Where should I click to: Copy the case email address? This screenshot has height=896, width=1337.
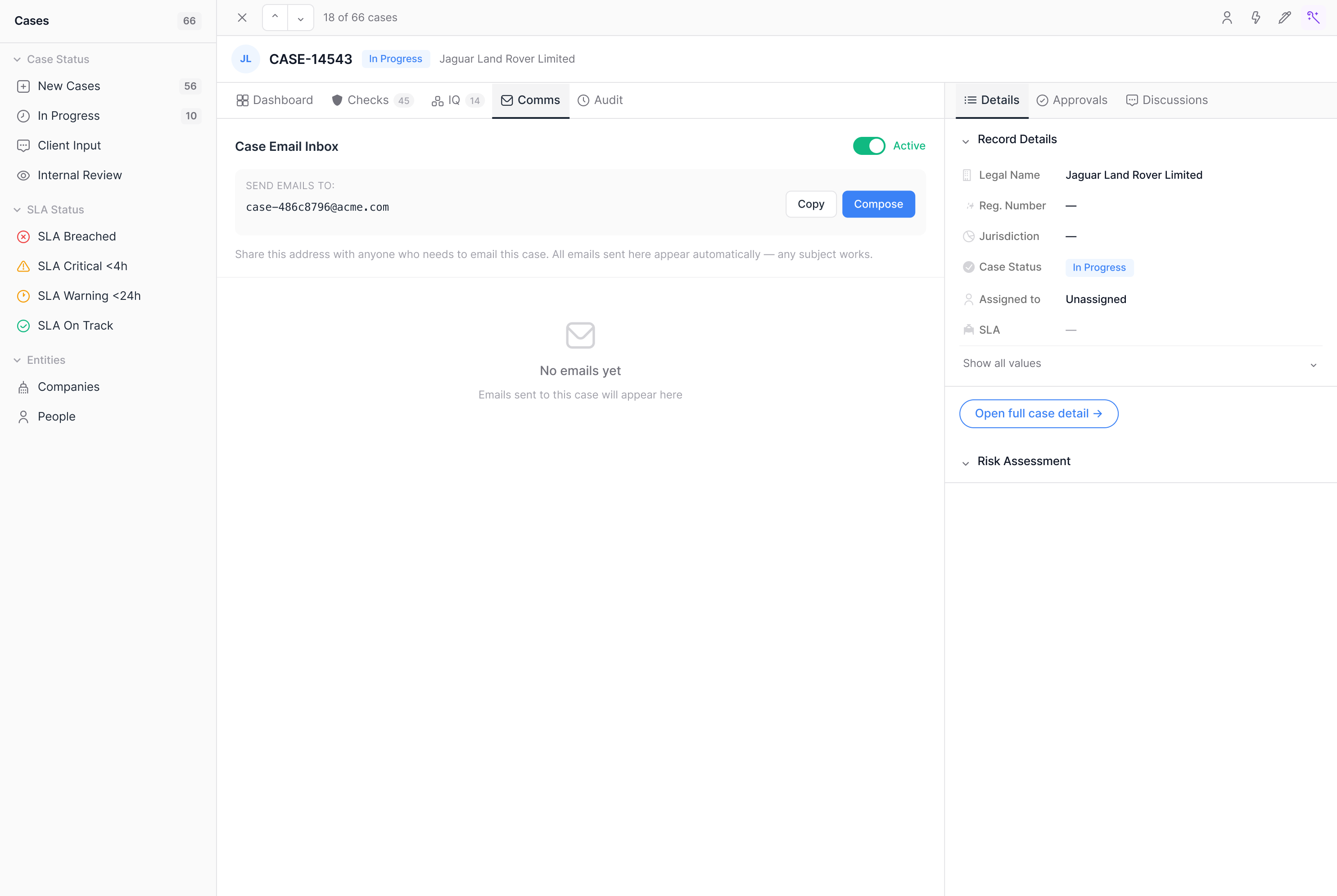[x=811, y=204]
